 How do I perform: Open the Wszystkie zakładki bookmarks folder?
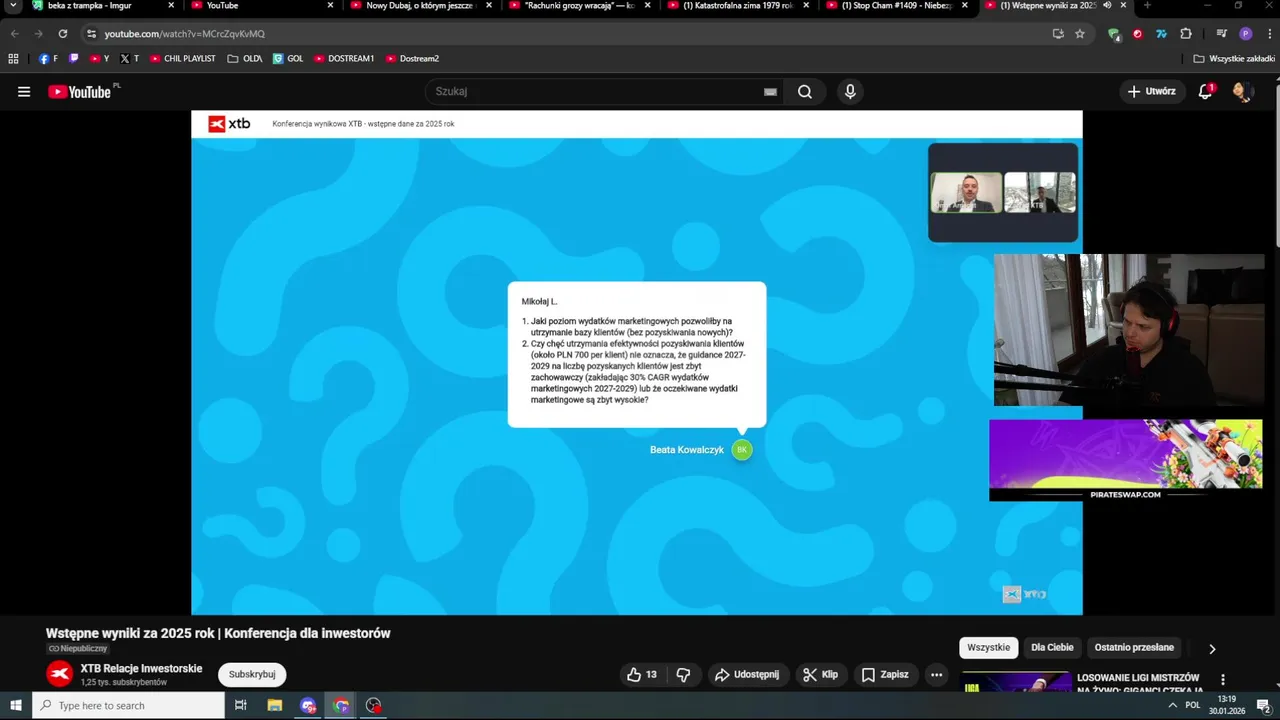tap(1234, 59)
